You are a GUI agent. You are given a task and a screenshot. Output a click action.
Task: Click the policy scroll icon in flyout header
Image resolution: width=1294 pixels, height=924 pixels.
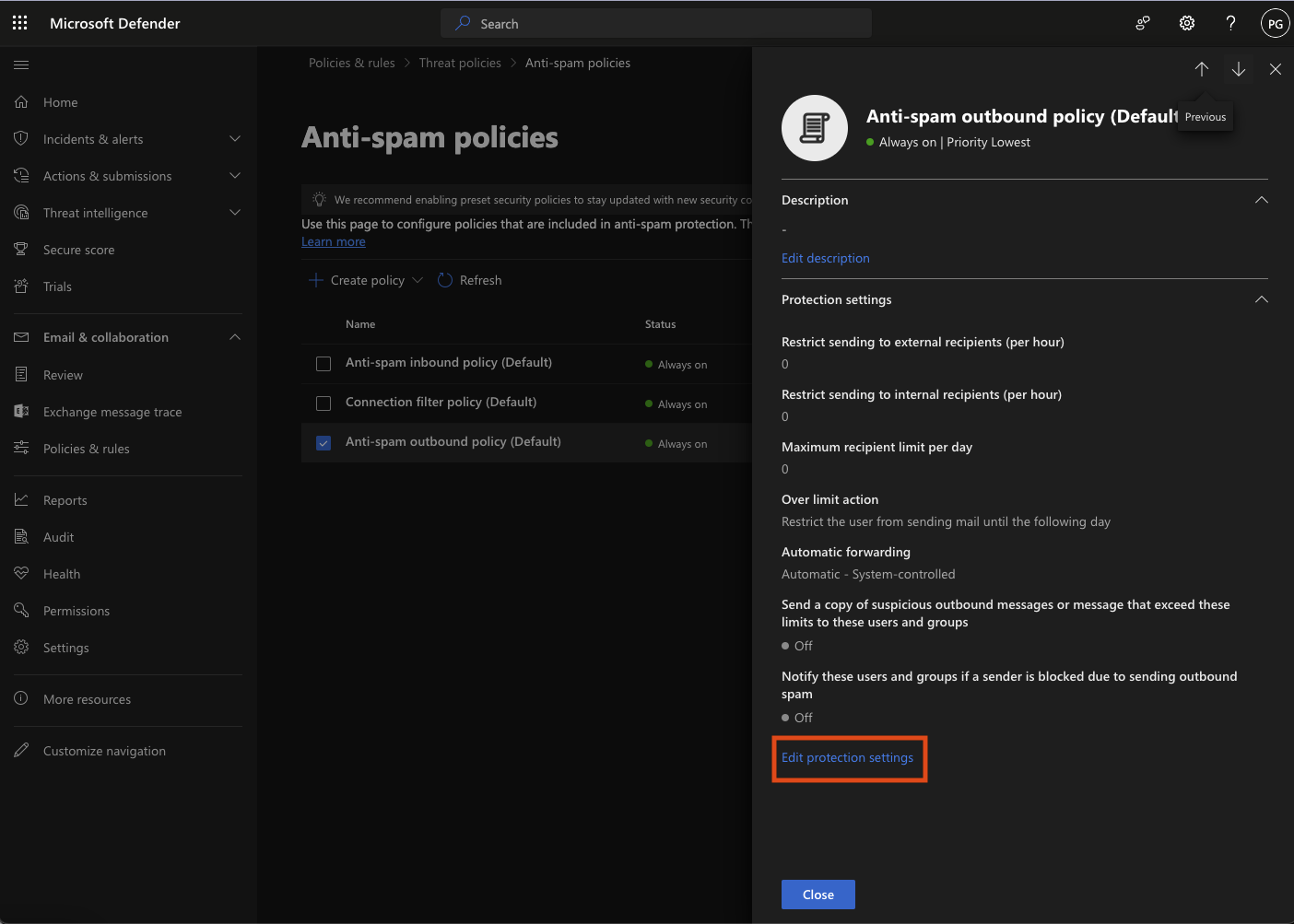pyautogui.click(x=815, y=128)
